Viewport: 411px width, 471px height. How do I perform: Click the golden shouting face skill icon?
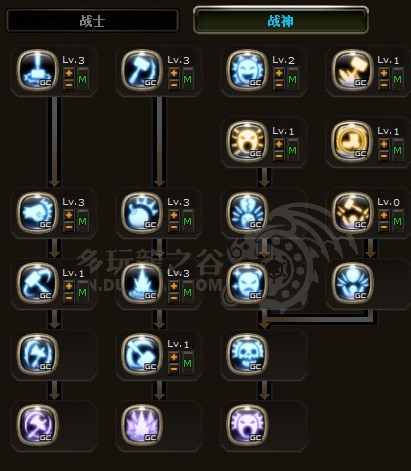[x=247, y=141]
